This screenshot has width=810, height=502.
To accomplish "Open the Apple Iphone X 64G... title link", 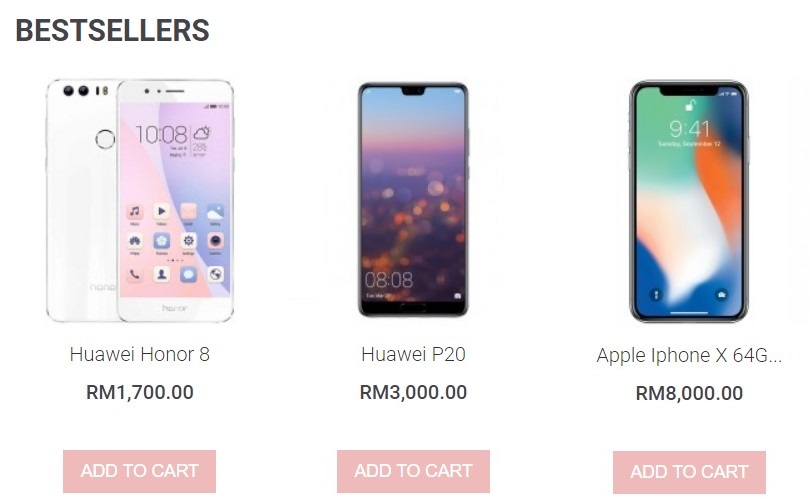I will coord(689,355).
